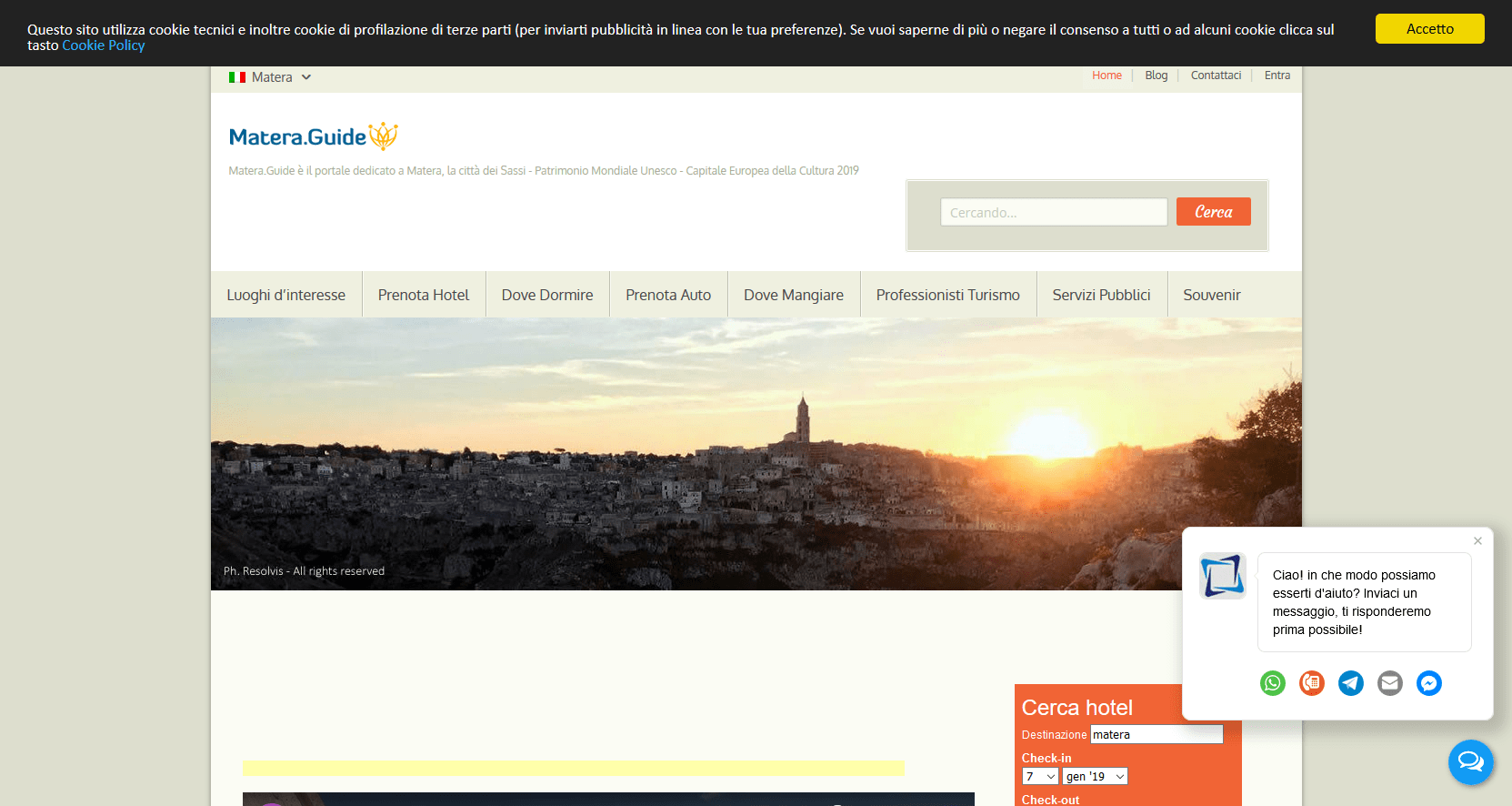Image resolution: width=1512 pixels, height=806 pixels.
Task: Go to Home link
Action: click(1106, 76)
